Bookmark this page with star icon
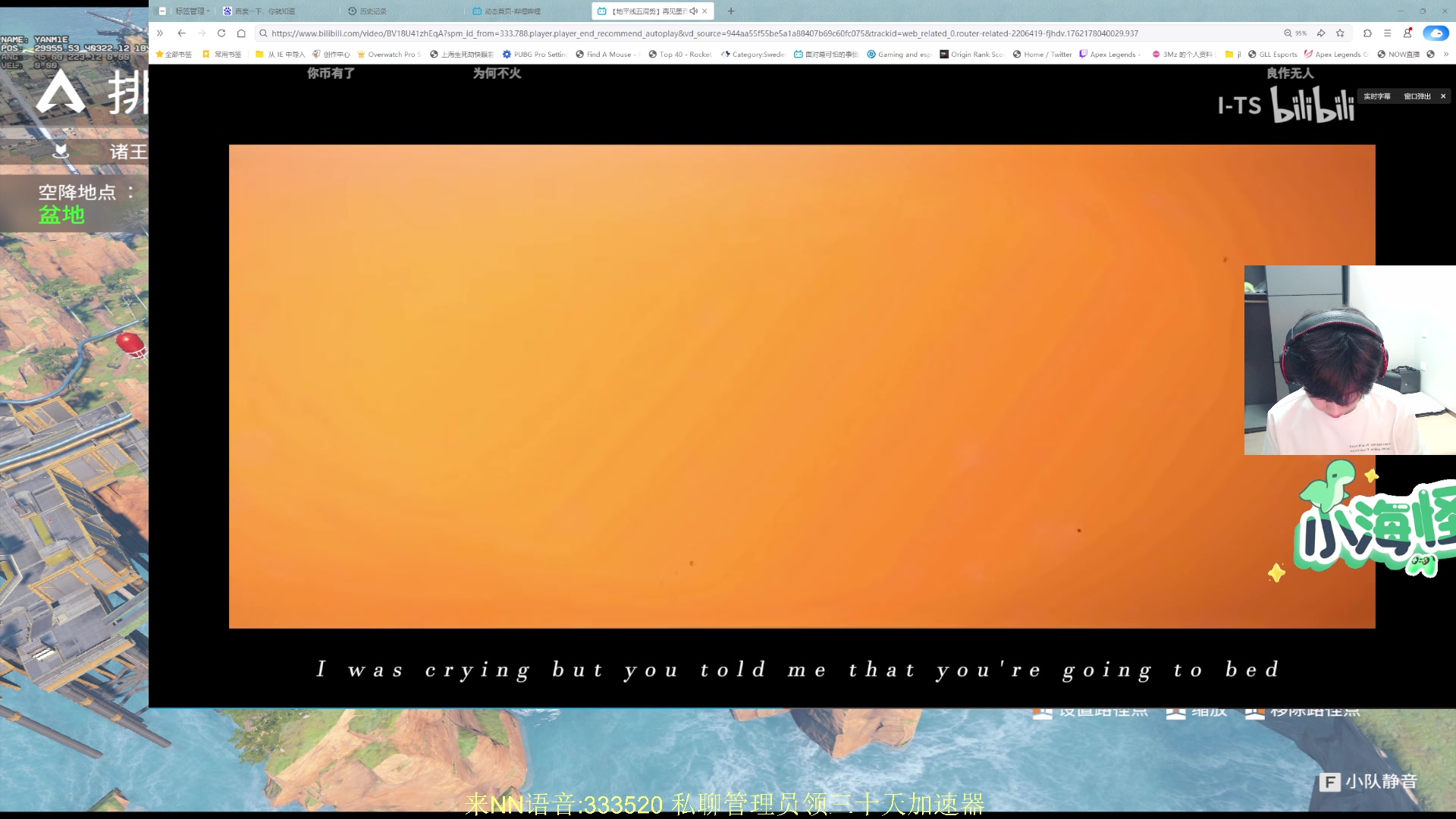This screenshot has height=819, width=1456. [1340, 33]
